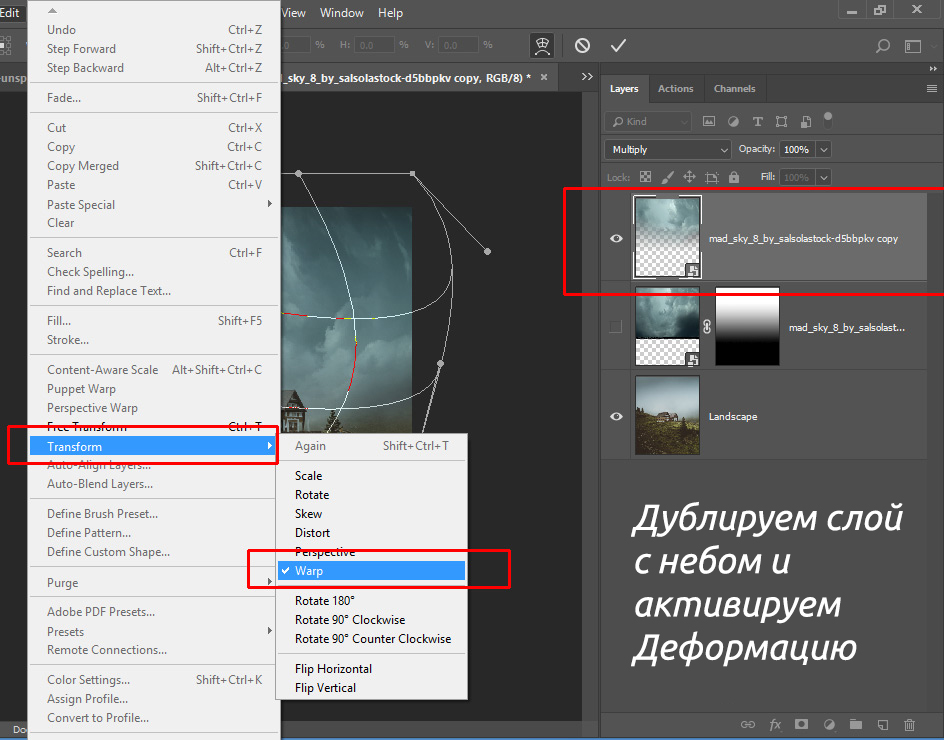
Task: Create a new layer
Action: (883, 724)
